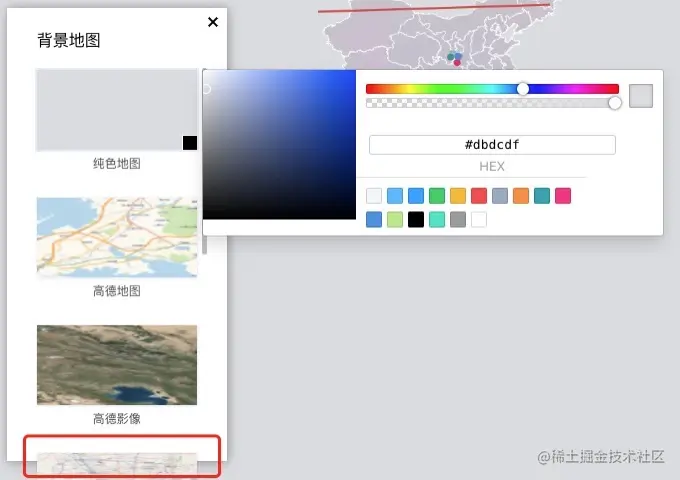Choose the 高德地图 map thumbnail
The image size is (680, 480).
pos(117,237)
